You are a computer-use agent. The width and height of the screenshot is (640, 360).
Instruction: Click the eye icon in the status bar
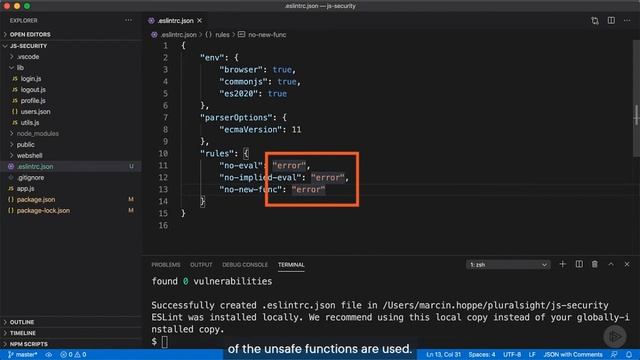[x=49, y=355]
